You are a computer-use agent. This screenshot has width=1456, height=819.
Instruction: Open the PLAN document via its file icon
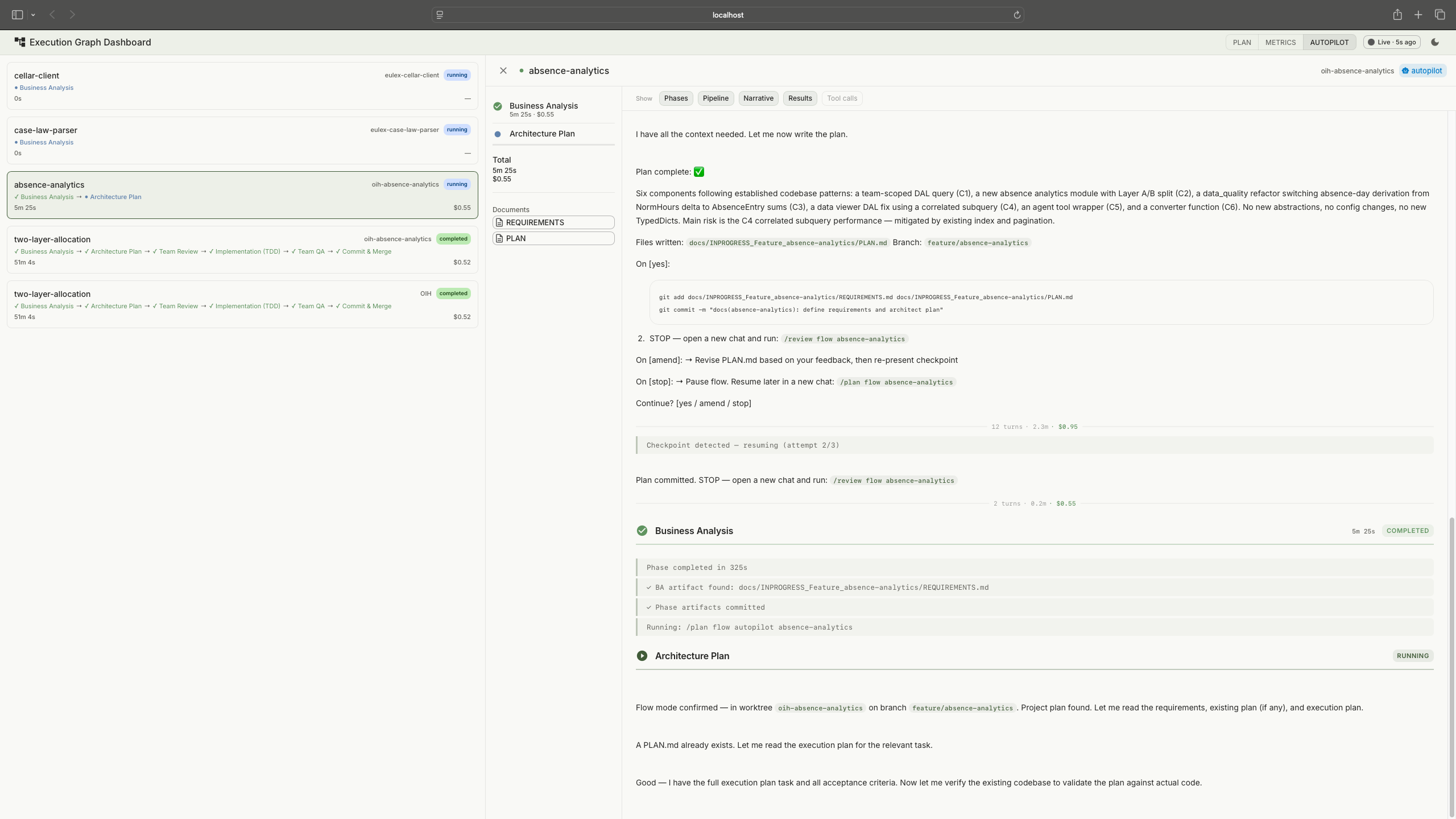coord(499,238)
